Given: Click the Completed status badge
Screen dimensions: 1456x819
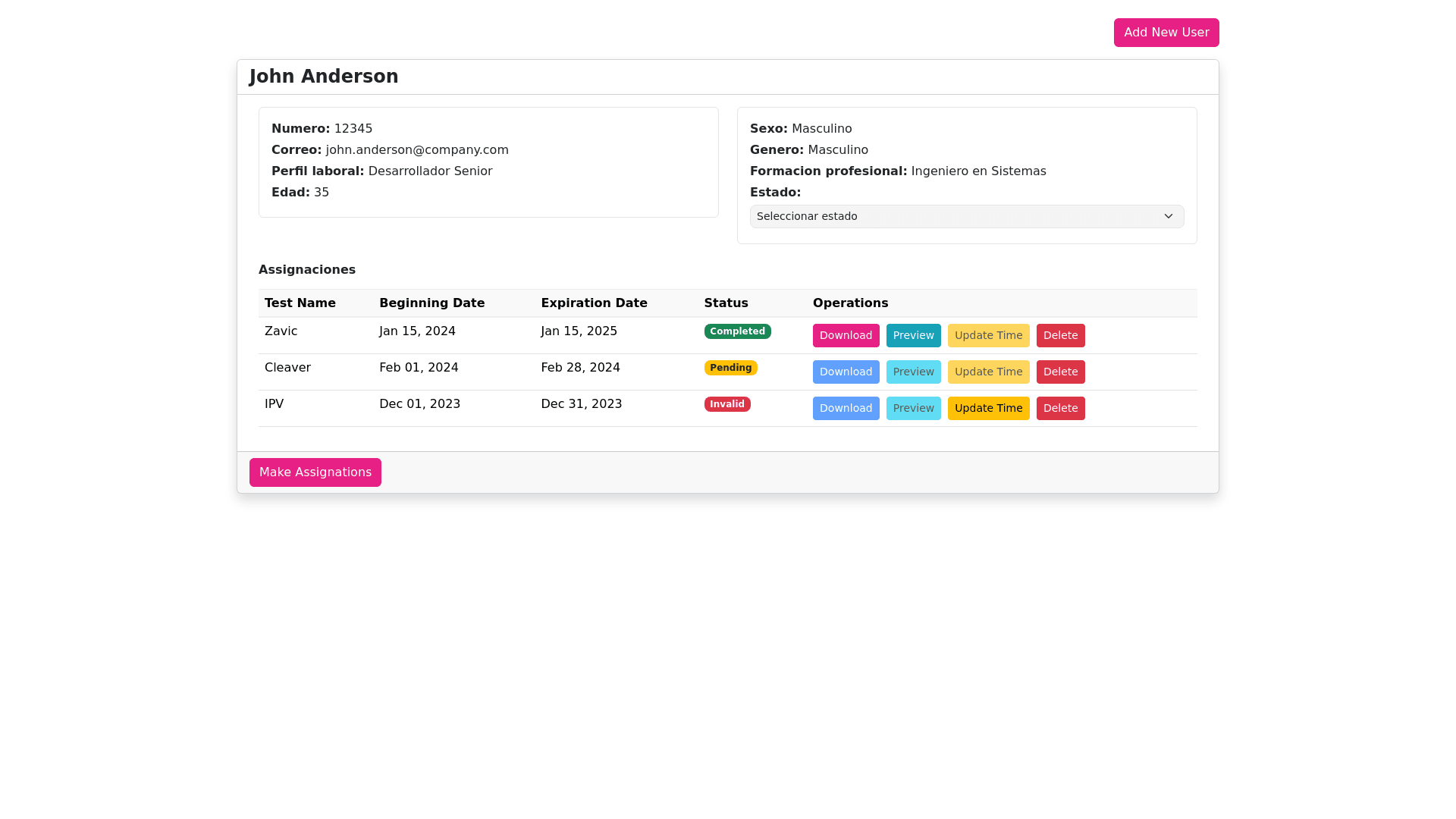Looking at the screenshot, I should (737, 331).
